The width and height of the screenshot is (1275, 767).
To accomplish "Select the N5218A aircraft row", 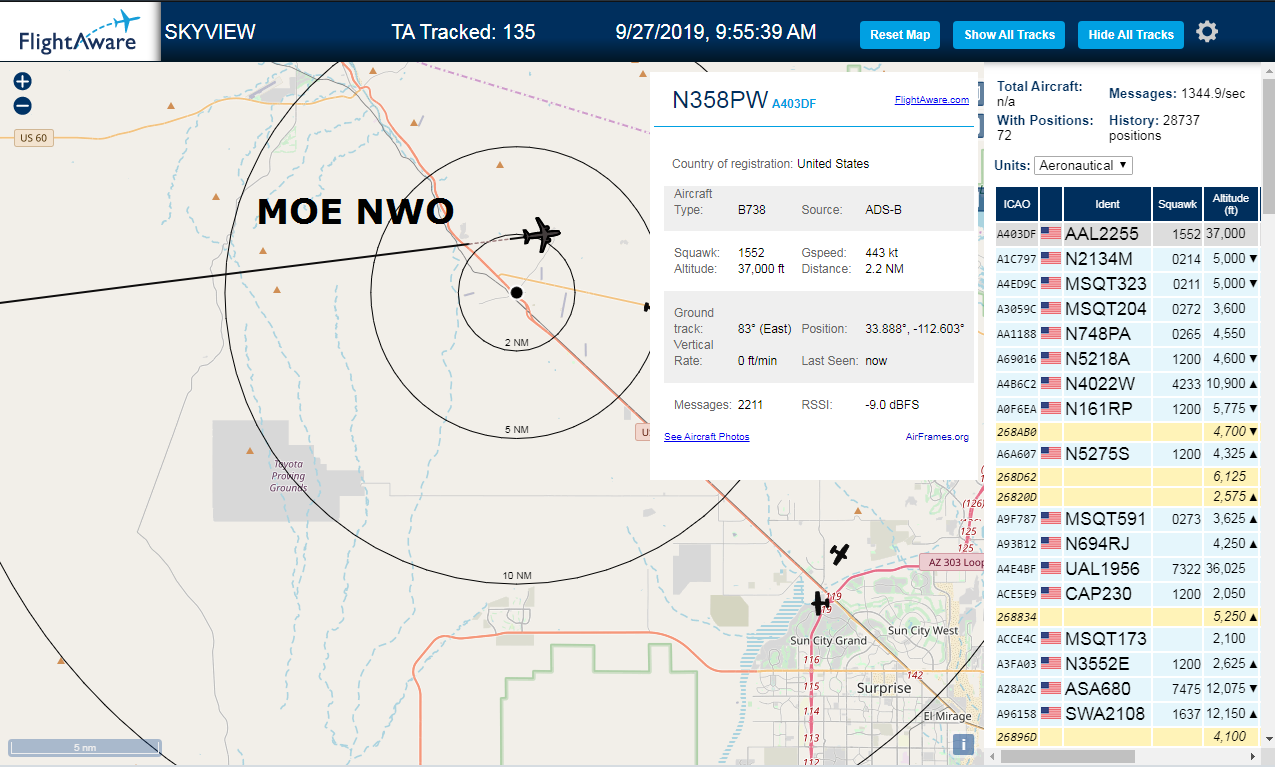I will 1128,359.
